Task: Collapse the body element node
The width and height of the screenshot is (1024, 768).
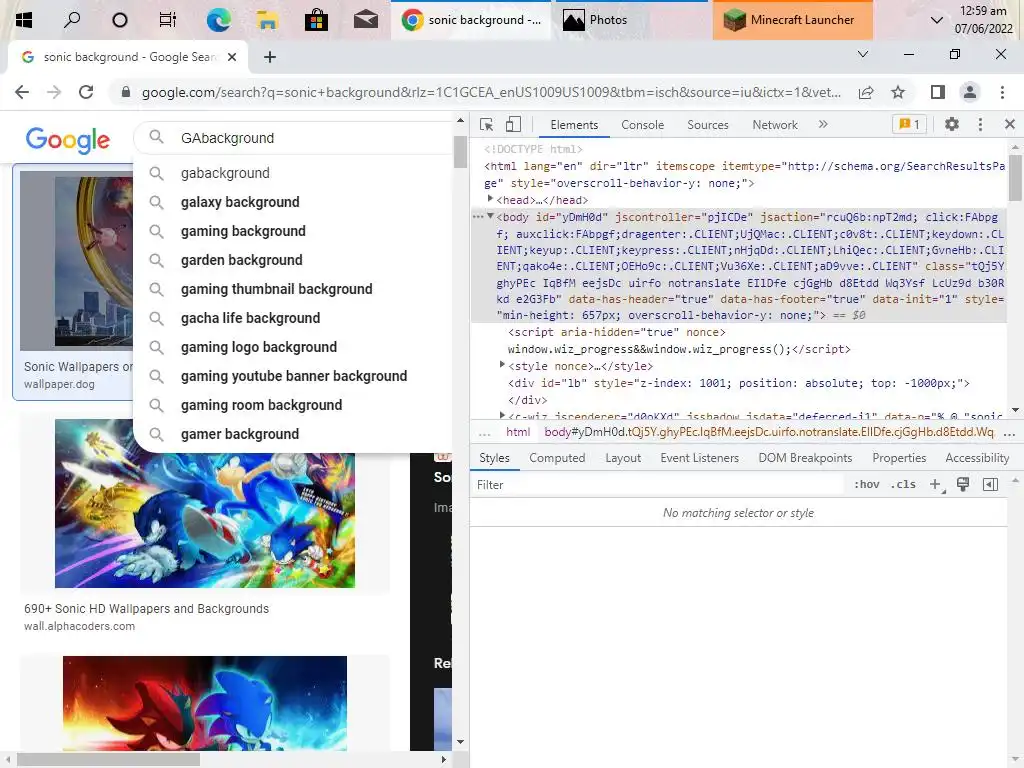Action: pyautogui.click(x=490, y=216)
